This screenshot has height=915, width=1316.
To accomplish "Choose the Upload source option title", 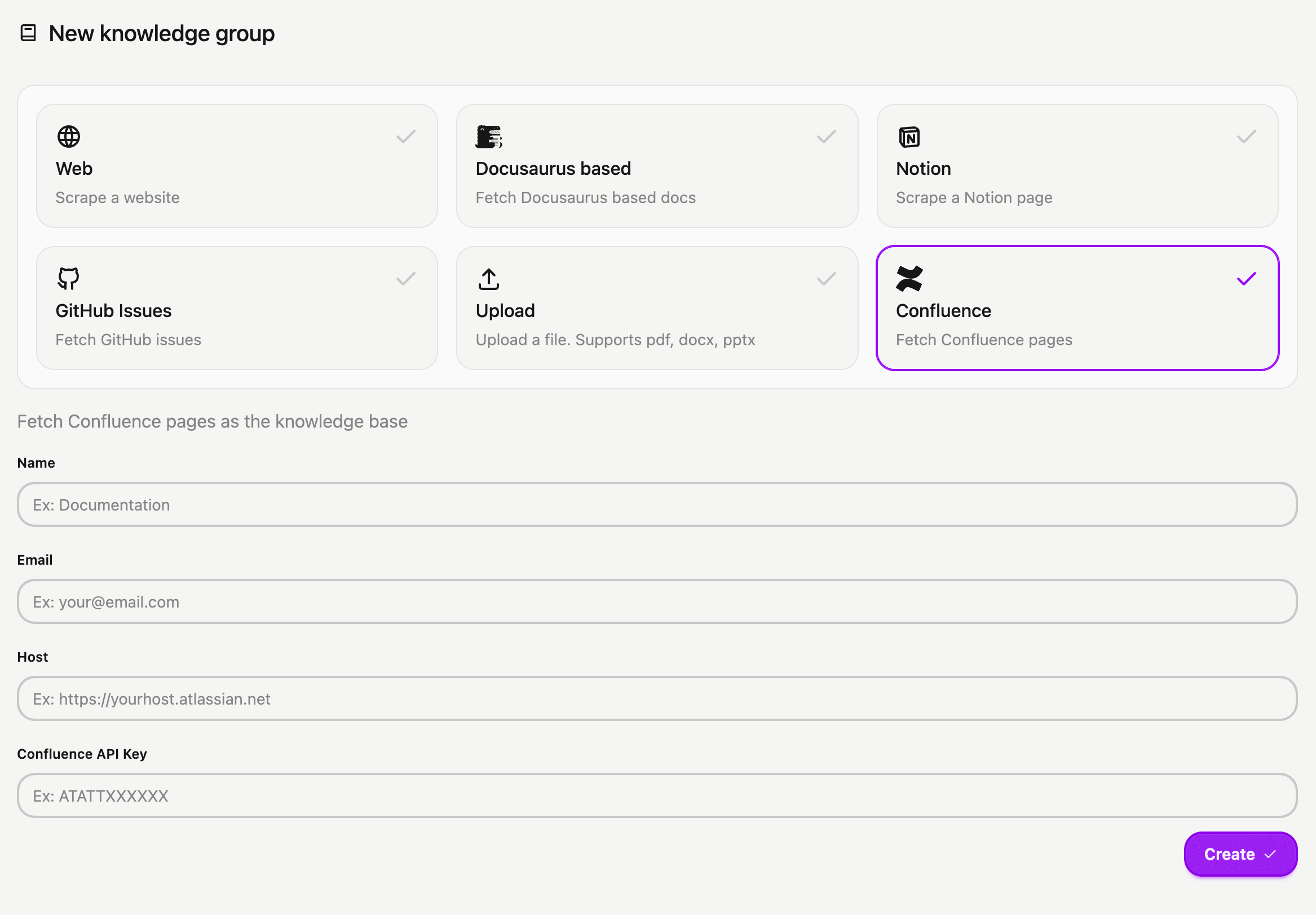I will point(505,311).
